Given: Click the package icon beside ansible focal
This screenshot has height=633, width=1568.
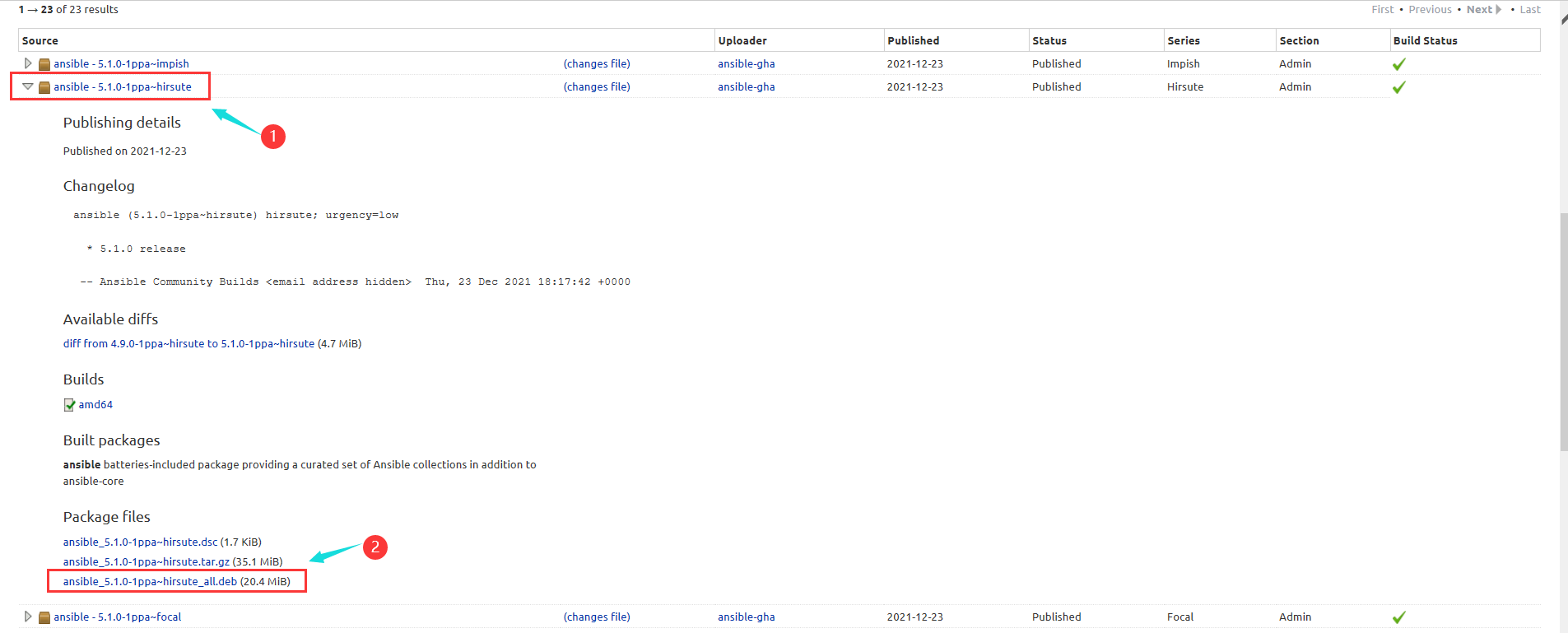Looking at the screenshot, I should (x=44, y=617).
